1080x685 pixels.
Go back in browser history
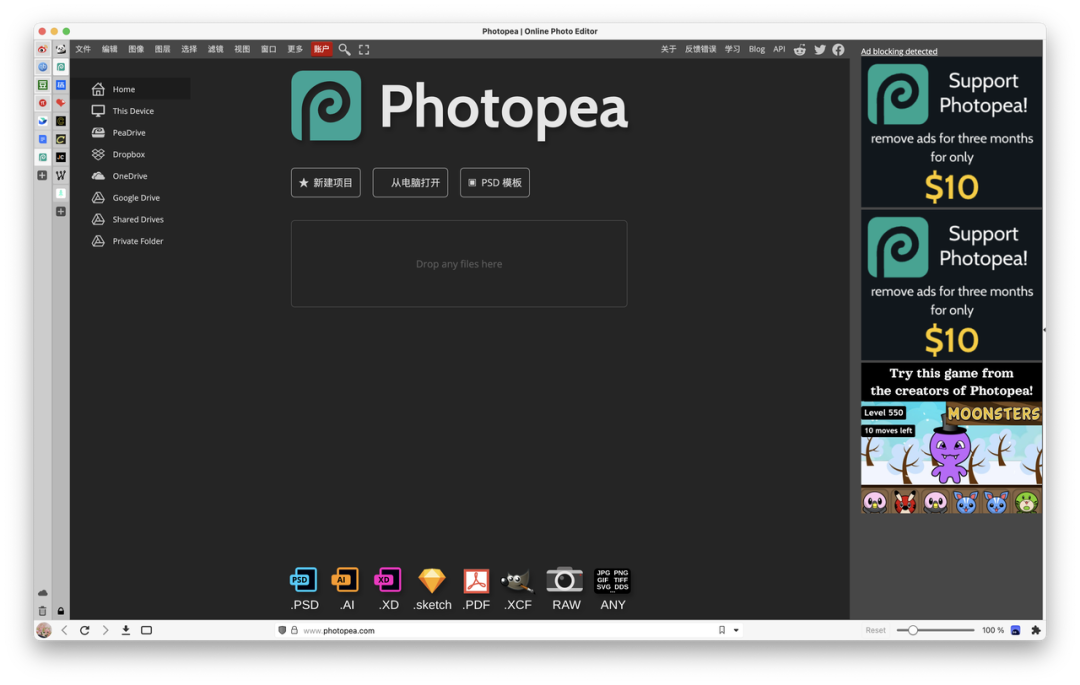coord(65,630)
